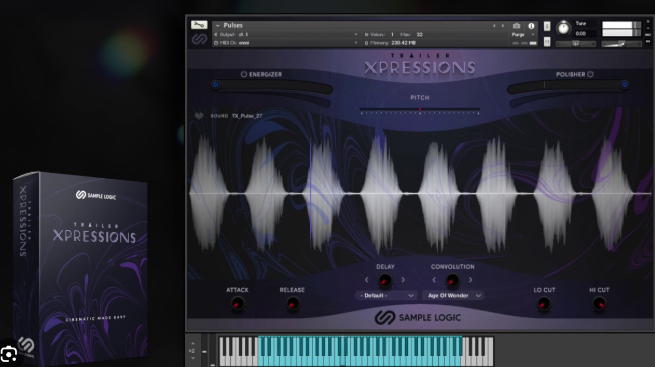
Task: Open the instrument info icon
Action: 531,26
